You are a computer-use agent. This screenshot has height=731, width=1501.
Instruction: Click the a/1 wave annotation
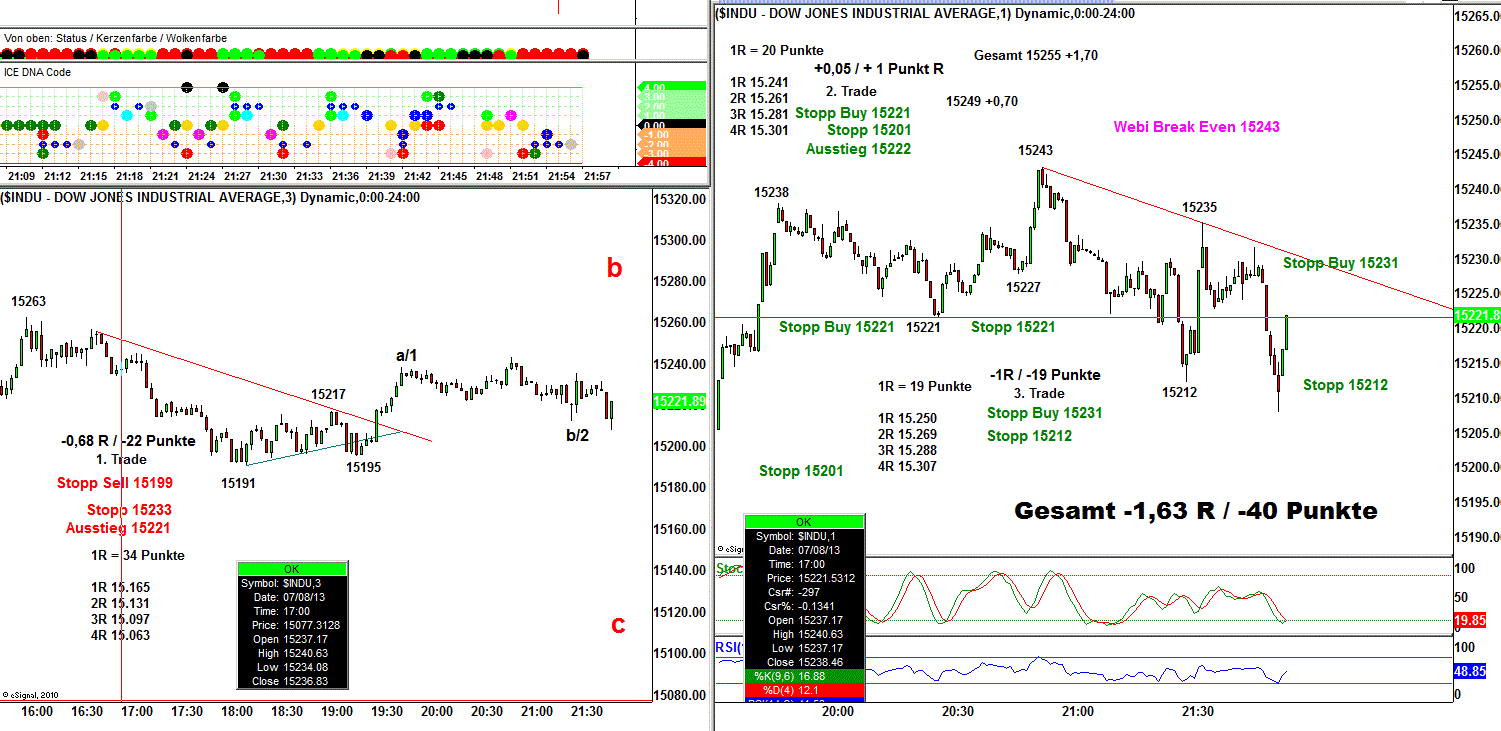pyautogui.click(x=406, y=355)
